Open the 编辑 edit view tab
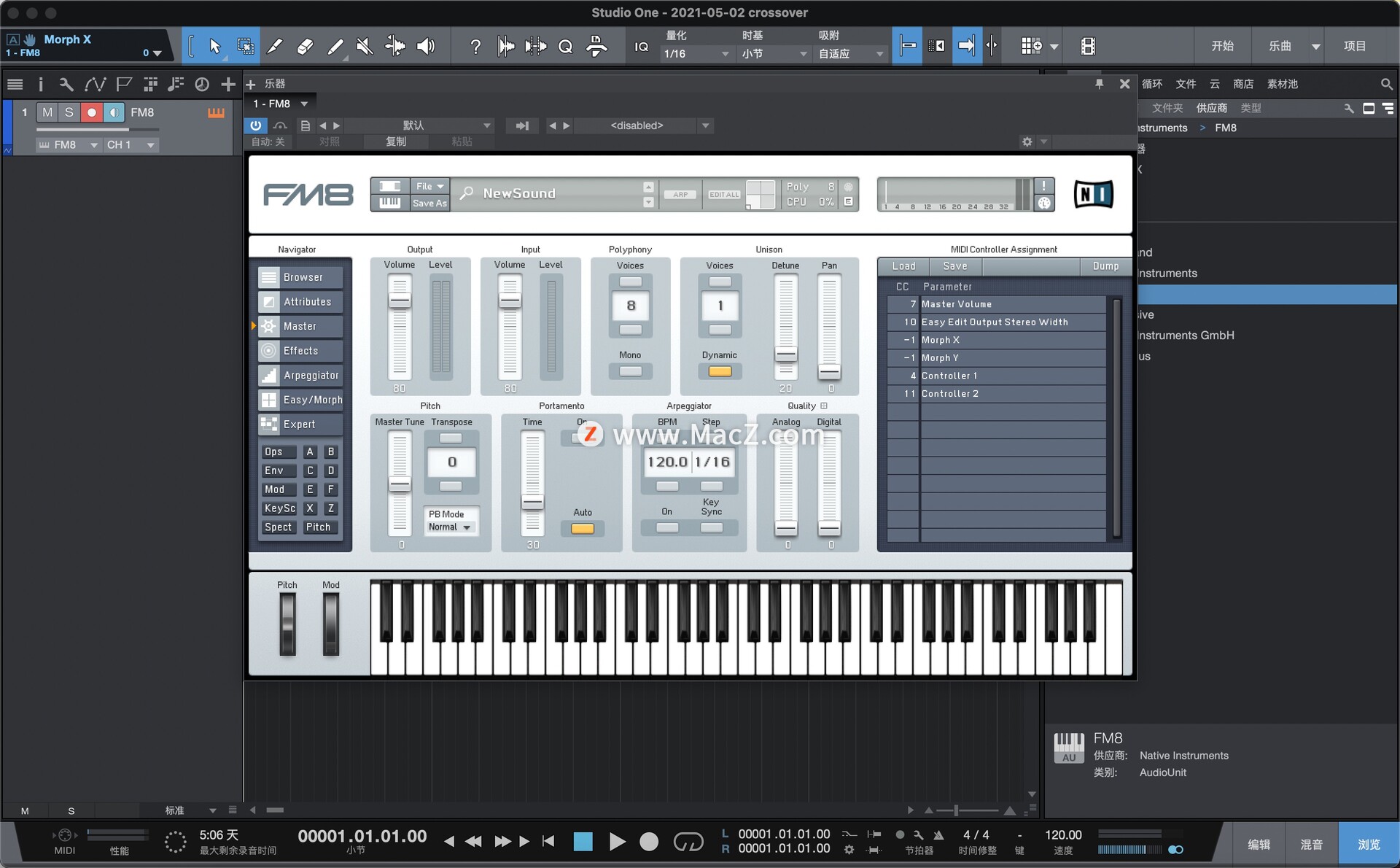 1259,844
